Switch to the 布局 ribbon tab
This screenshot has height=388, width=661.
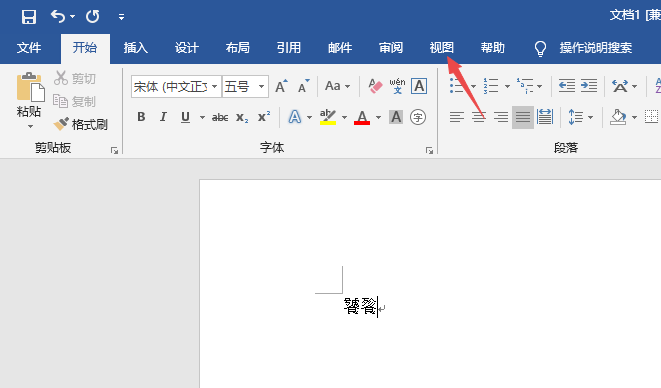[238, 48]
